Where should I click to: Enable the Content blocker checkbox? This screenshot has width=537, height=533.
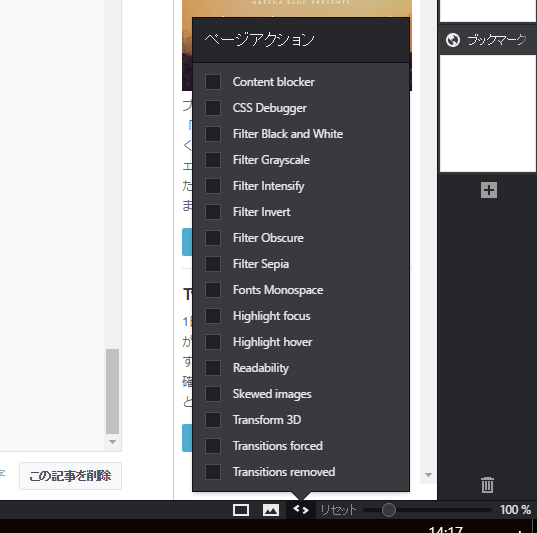tap(213, 82)
